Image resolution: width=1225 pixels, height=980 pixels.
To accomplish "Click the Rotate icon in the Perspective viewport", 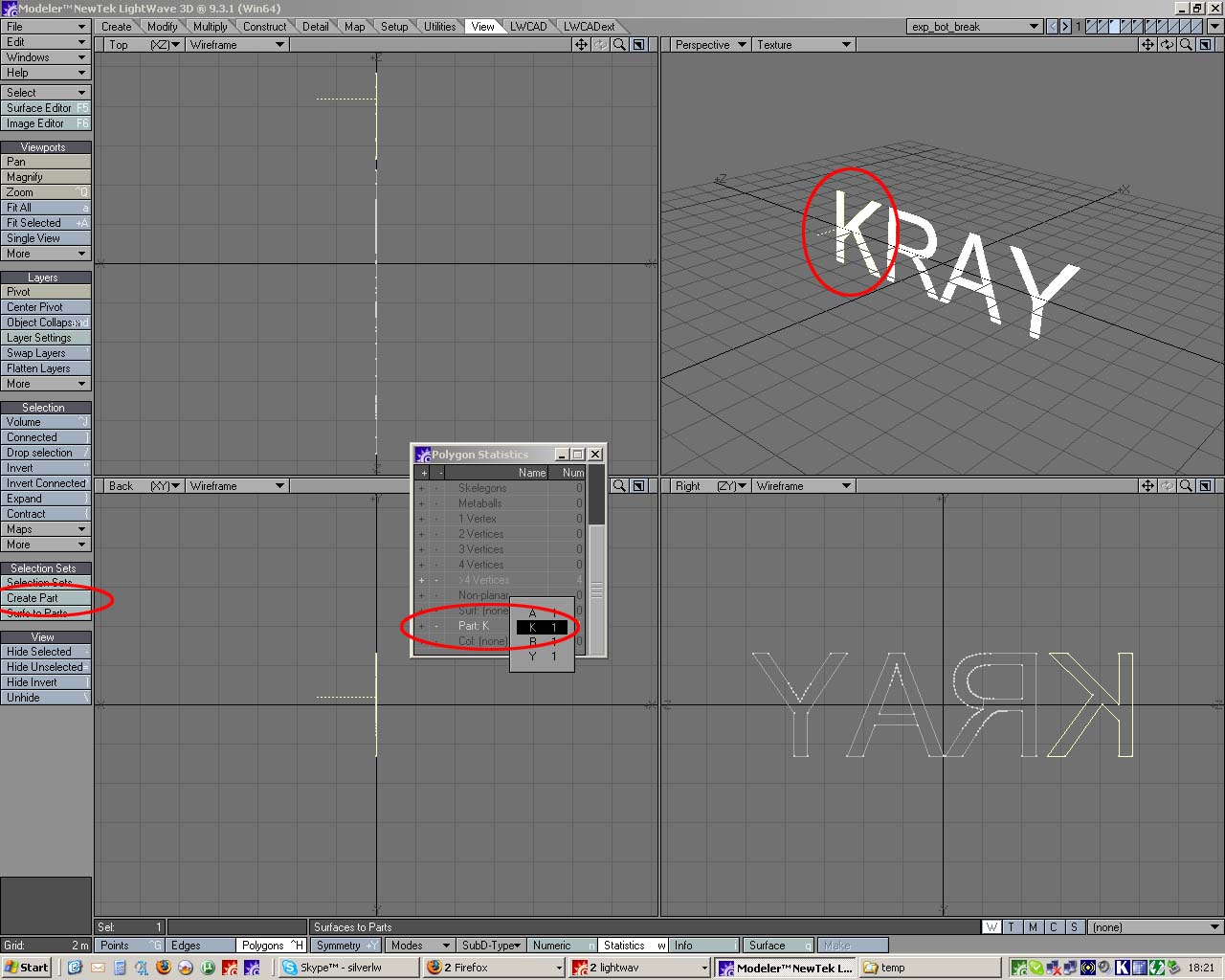I will pos(1167,45).
